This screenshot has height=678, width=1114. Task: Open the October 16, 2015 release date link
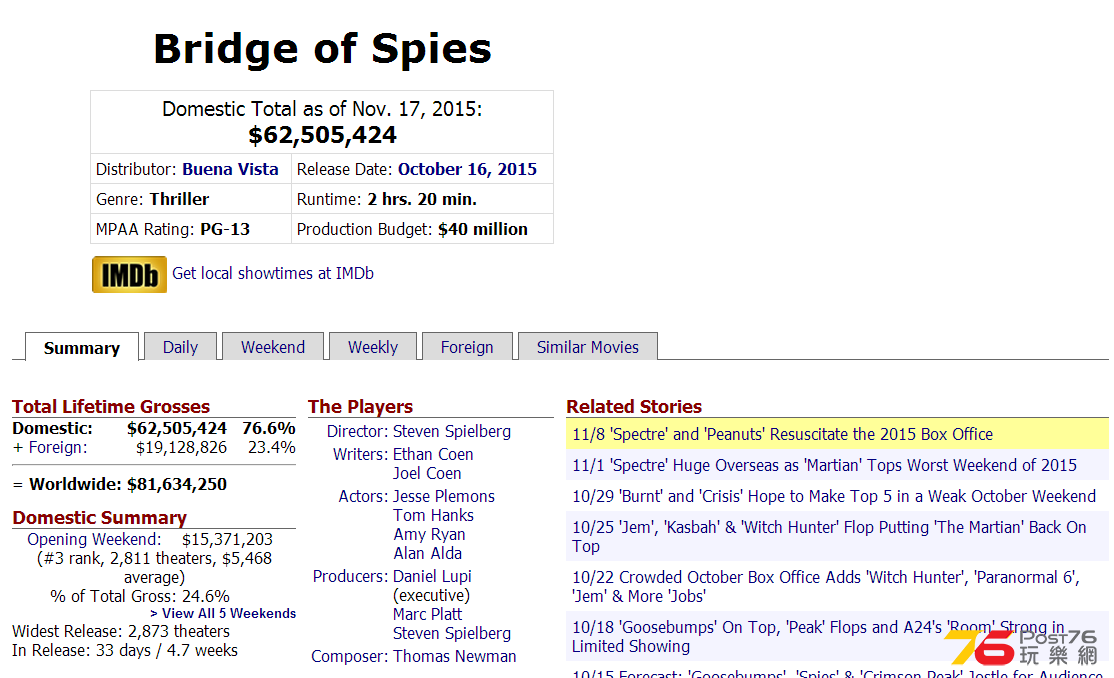[x=467, y=169]
